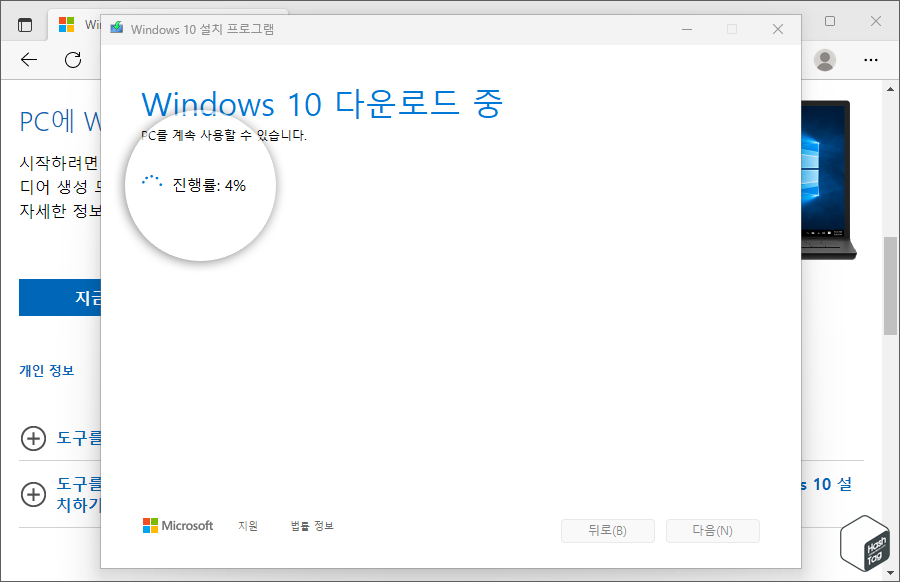Maximize the browser window

[830, 21]
